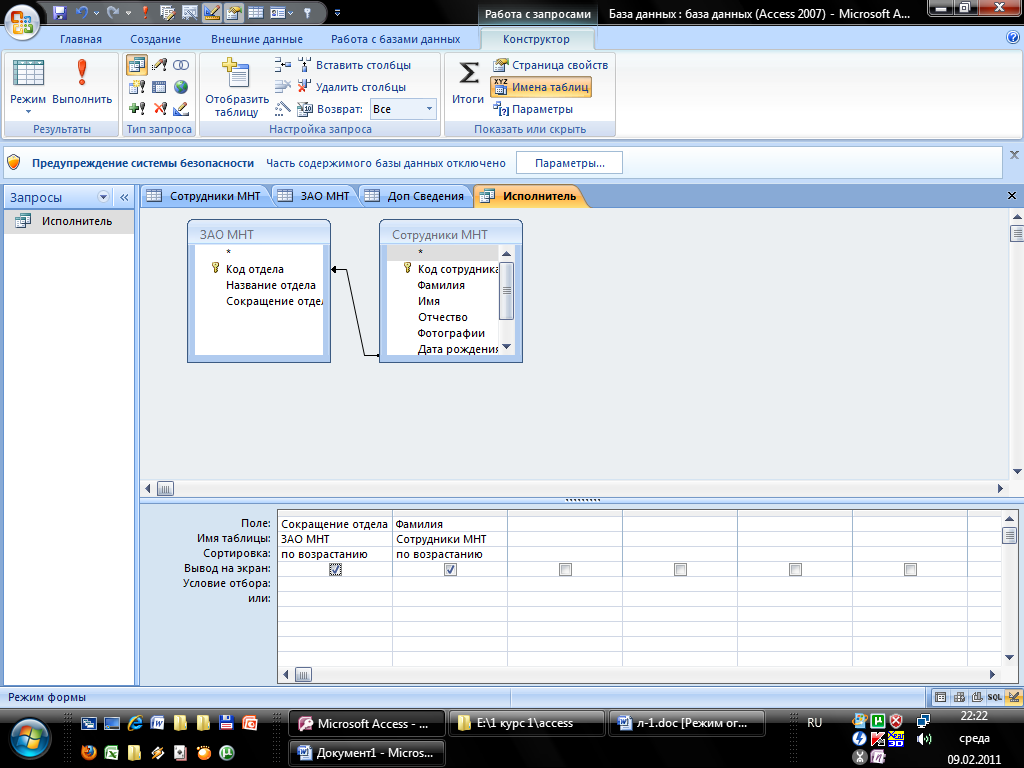Switch to ЗАО МНТ document tab
The height and width of the screenshot is (768, 1024).
click(314, 196)
